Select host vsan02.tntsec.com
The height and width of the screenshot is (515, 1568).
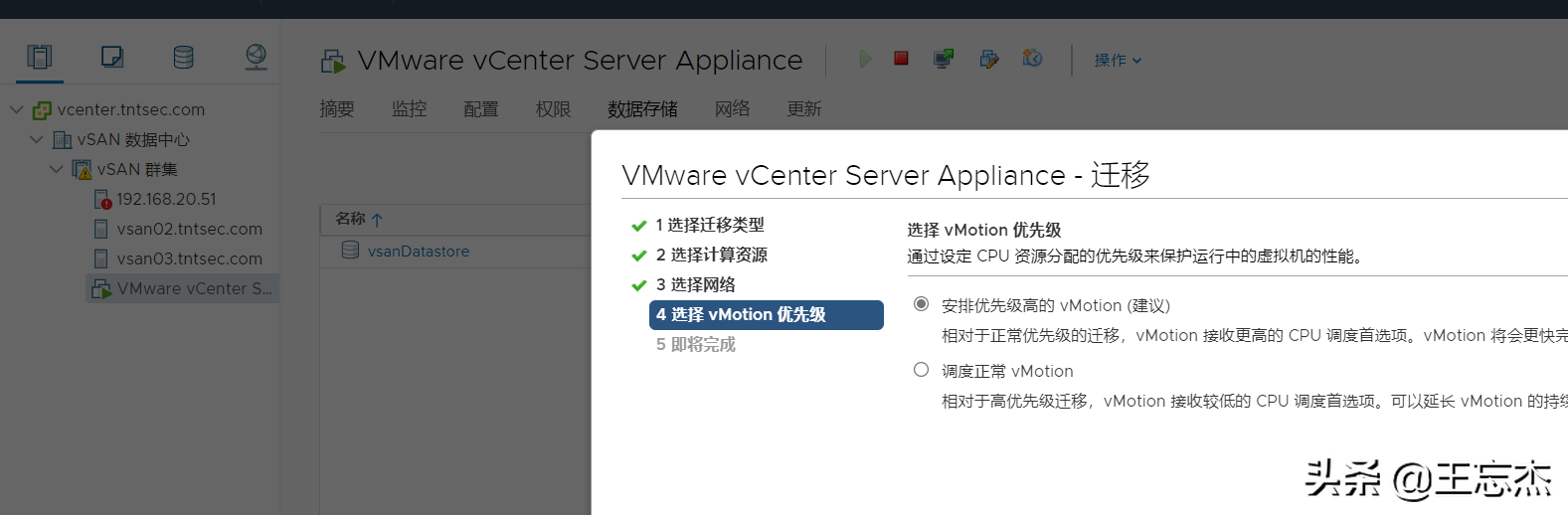190,229
